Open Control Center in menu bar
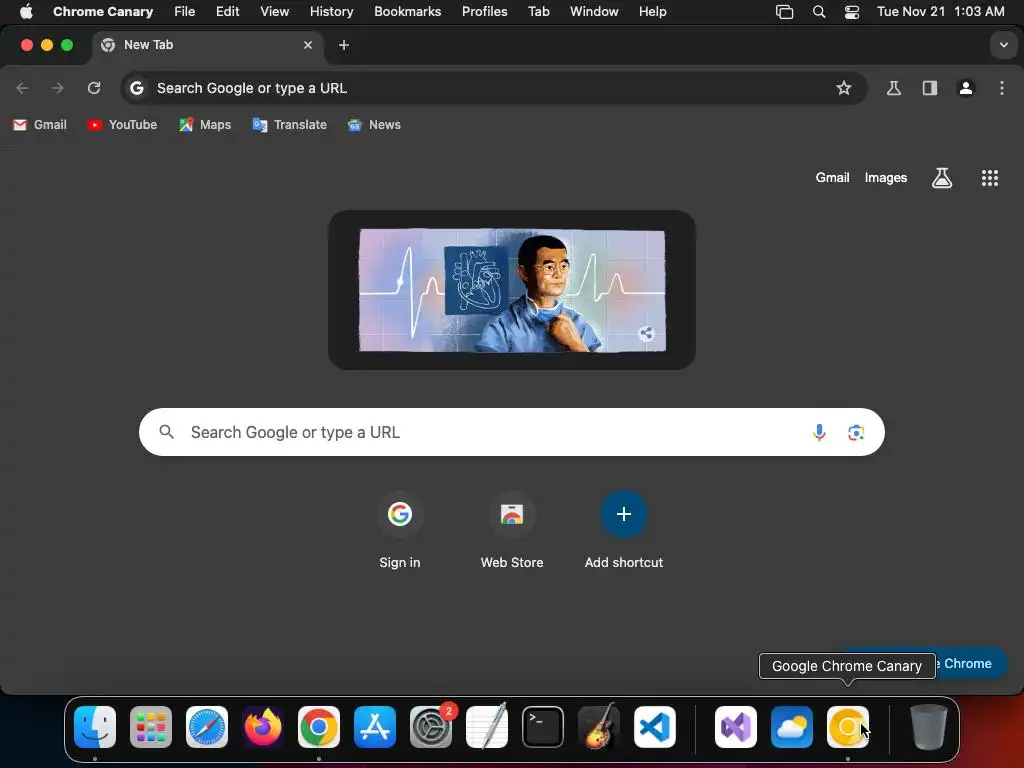Image resolution: width=1024 pixels, height=768 pixels. pyautogui.click(x=852, y=12)
